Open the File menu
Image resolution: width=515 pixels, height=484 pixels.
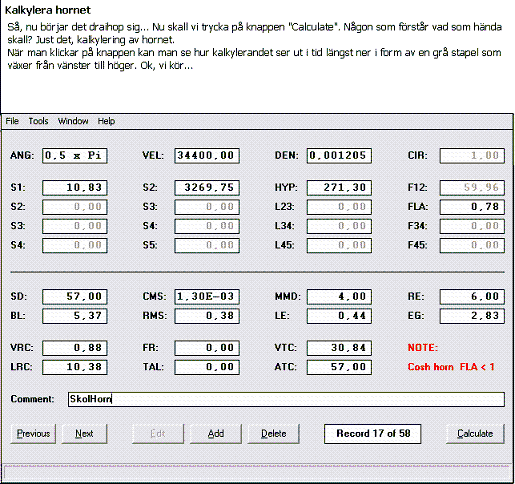coord(12,121)
